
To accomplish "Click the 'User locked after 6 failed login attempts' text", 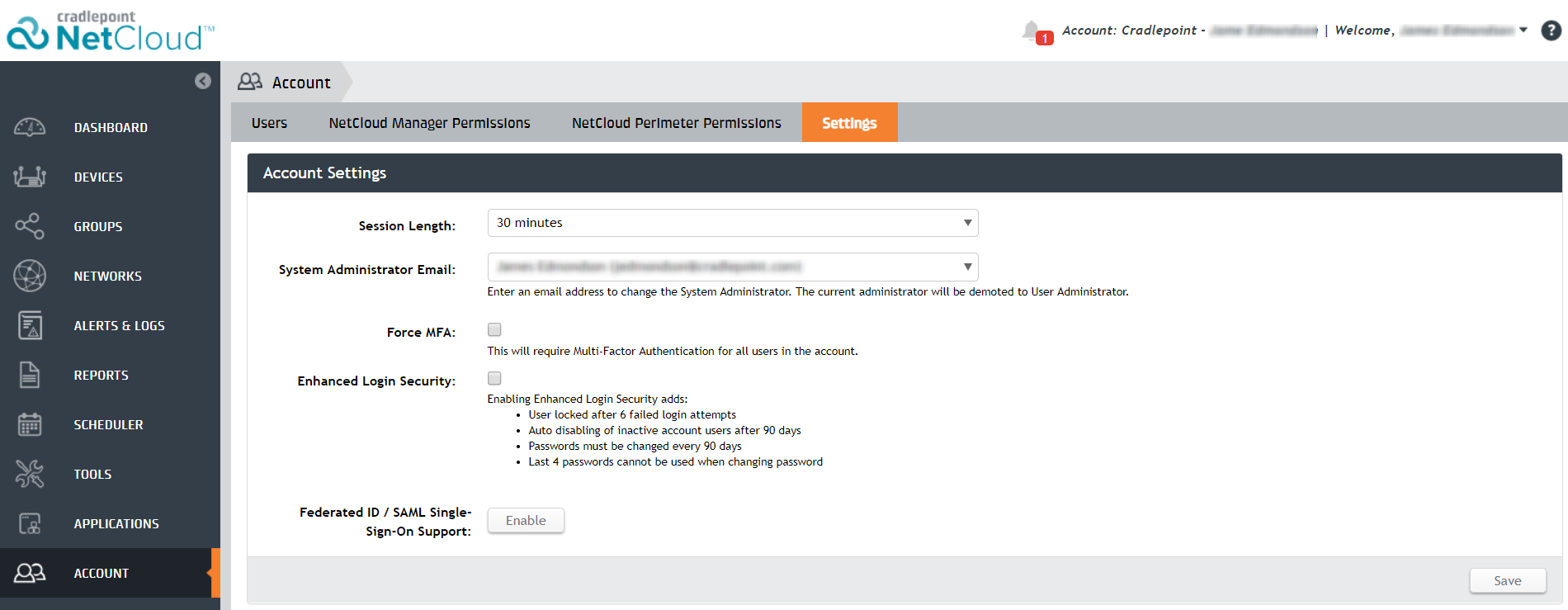I will (x=632, y=415).
